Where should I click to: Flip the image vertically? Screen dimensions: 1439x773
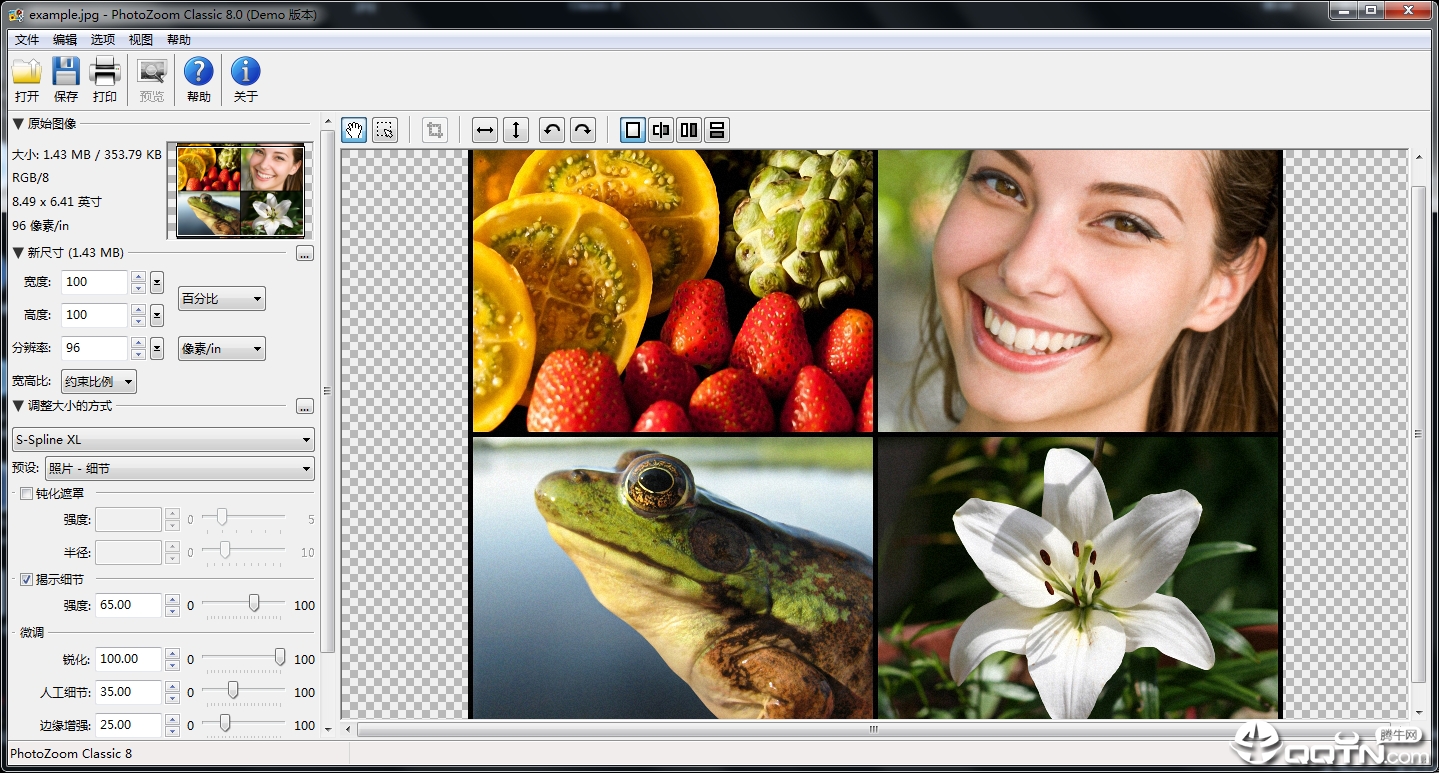[515, 130]
